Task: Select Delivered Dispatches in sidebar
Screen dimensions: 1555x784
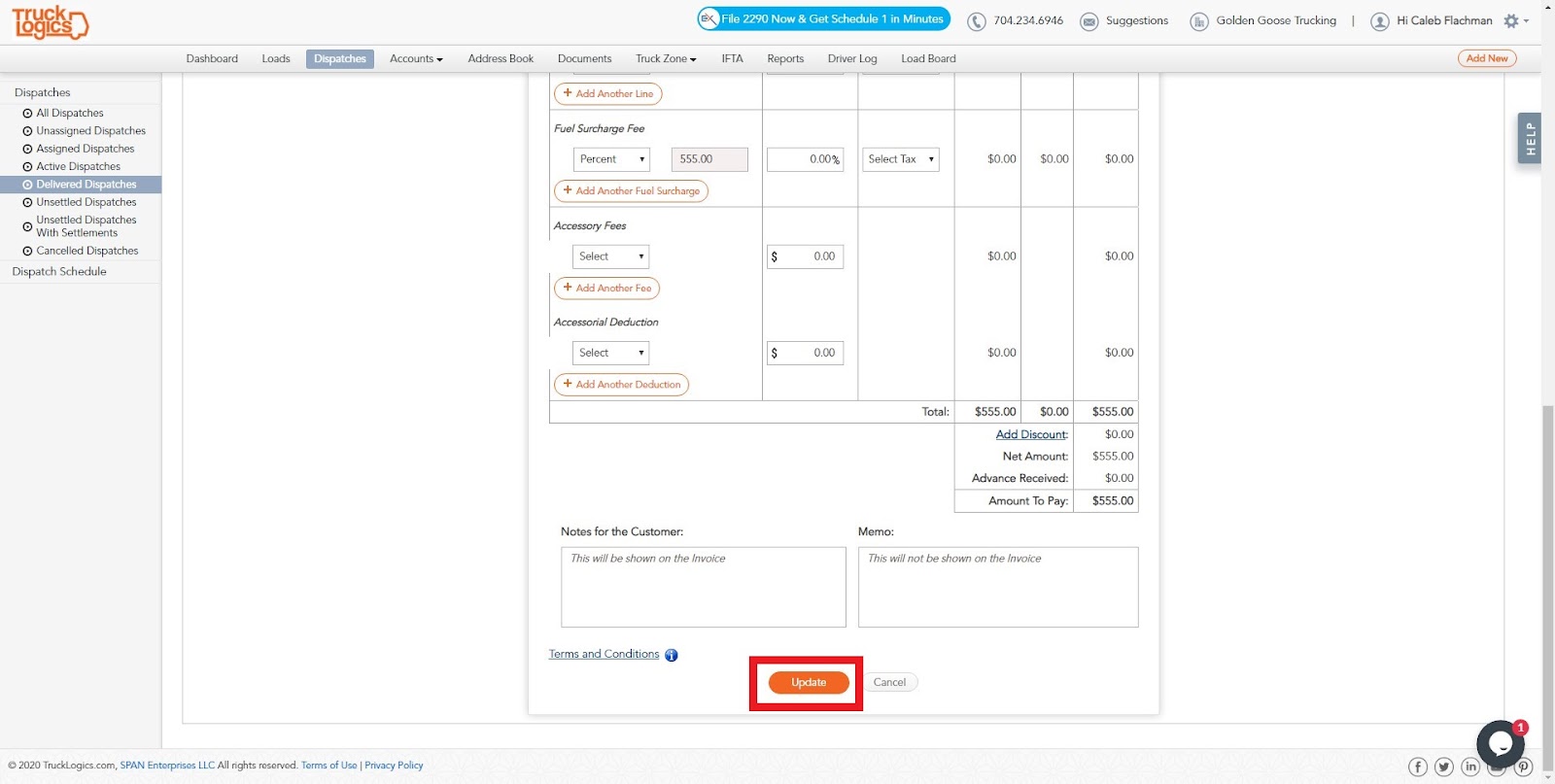Action: click(81, 185)
